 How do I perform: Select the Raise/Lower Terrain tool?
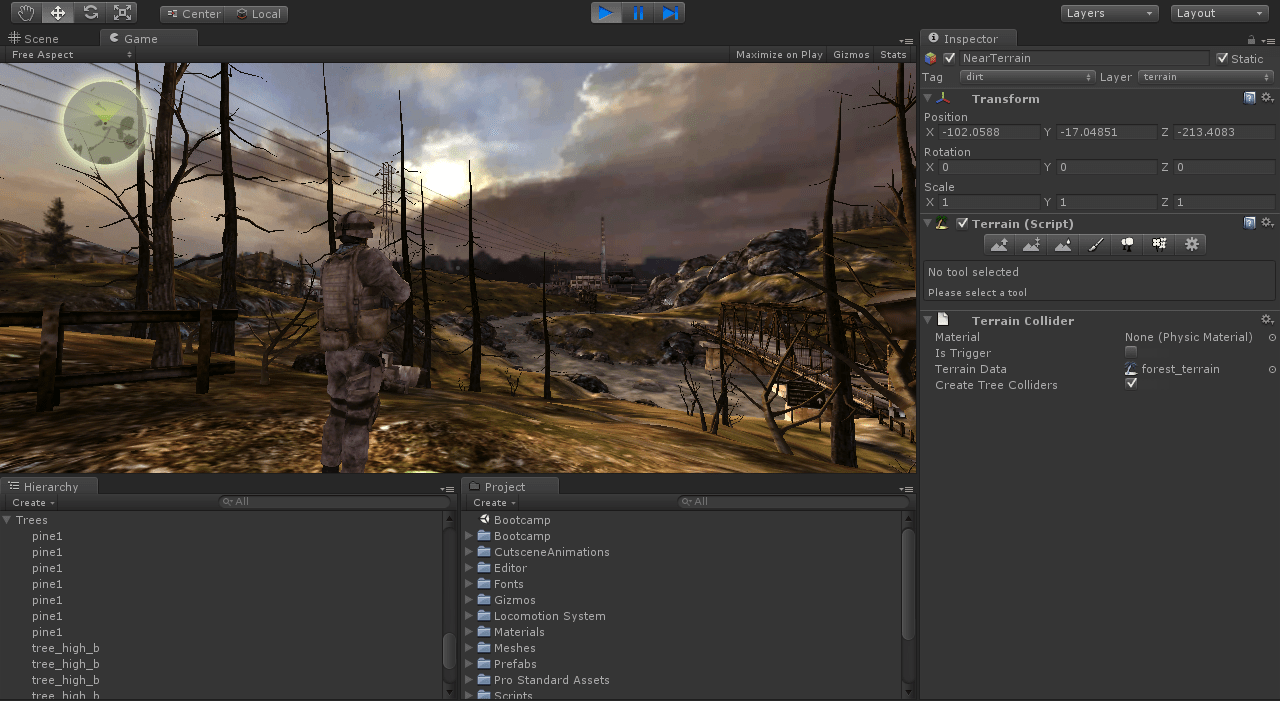point(999,244)
